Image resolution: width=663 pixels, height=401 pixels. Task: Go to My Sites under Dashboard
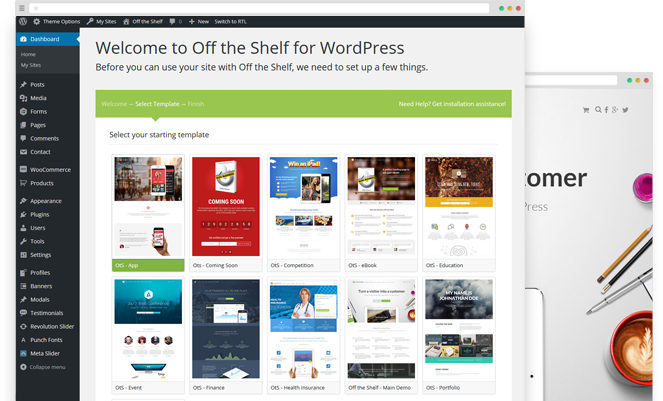tap(31, 65)
